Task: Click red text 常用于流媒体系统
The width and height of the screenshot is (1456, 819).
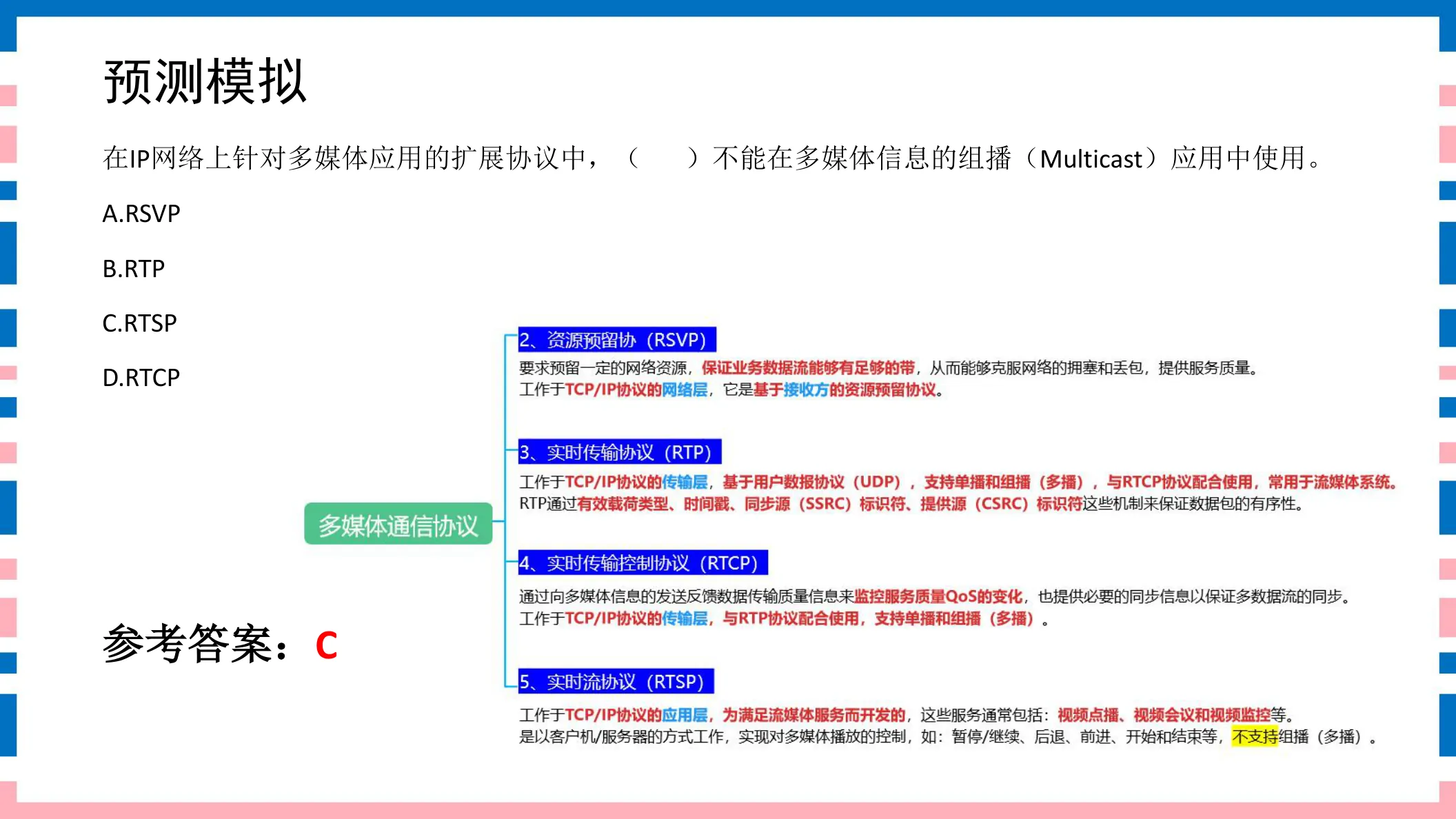Action: (1328, 482)
